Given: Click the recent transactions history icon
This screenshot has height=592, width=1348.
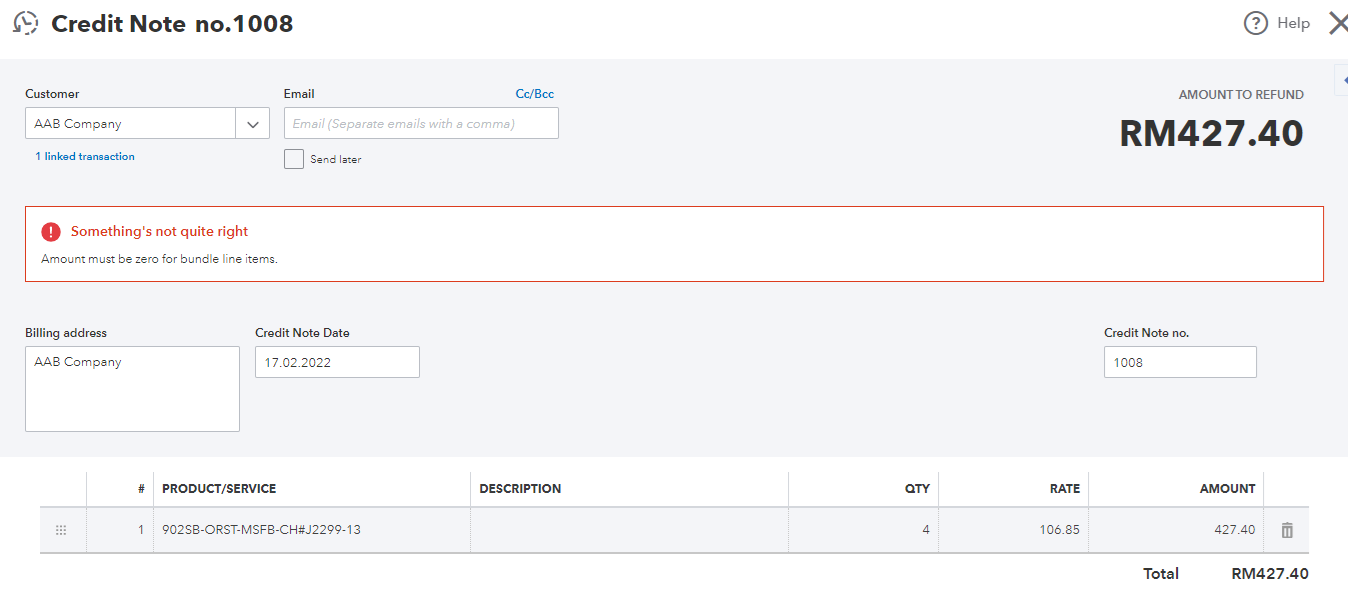Looking at the screenshot, I should (26, 23).
